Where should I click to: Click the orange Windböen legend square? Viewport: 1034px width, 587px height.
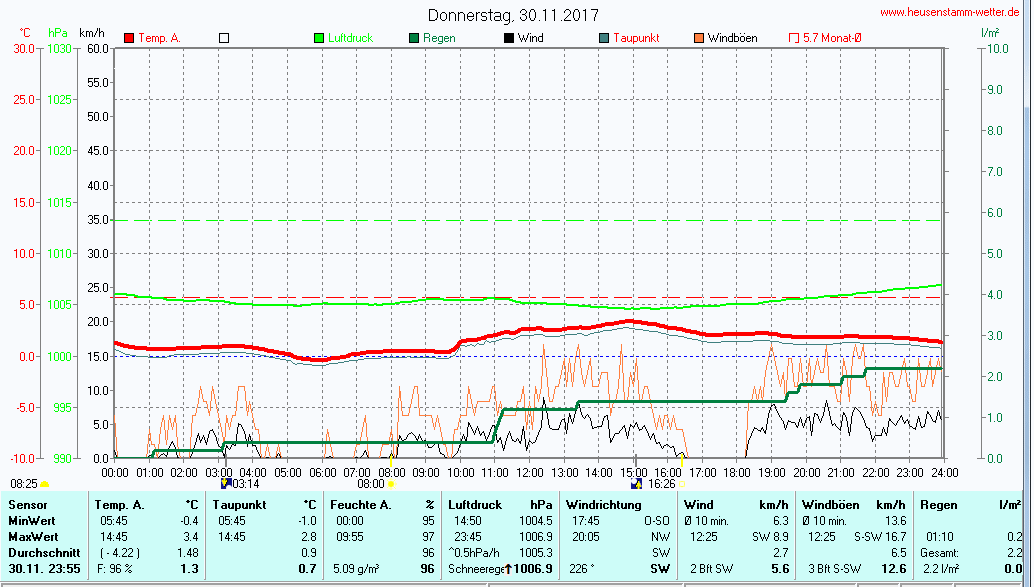pyautogui.click(x=699, y=38)
